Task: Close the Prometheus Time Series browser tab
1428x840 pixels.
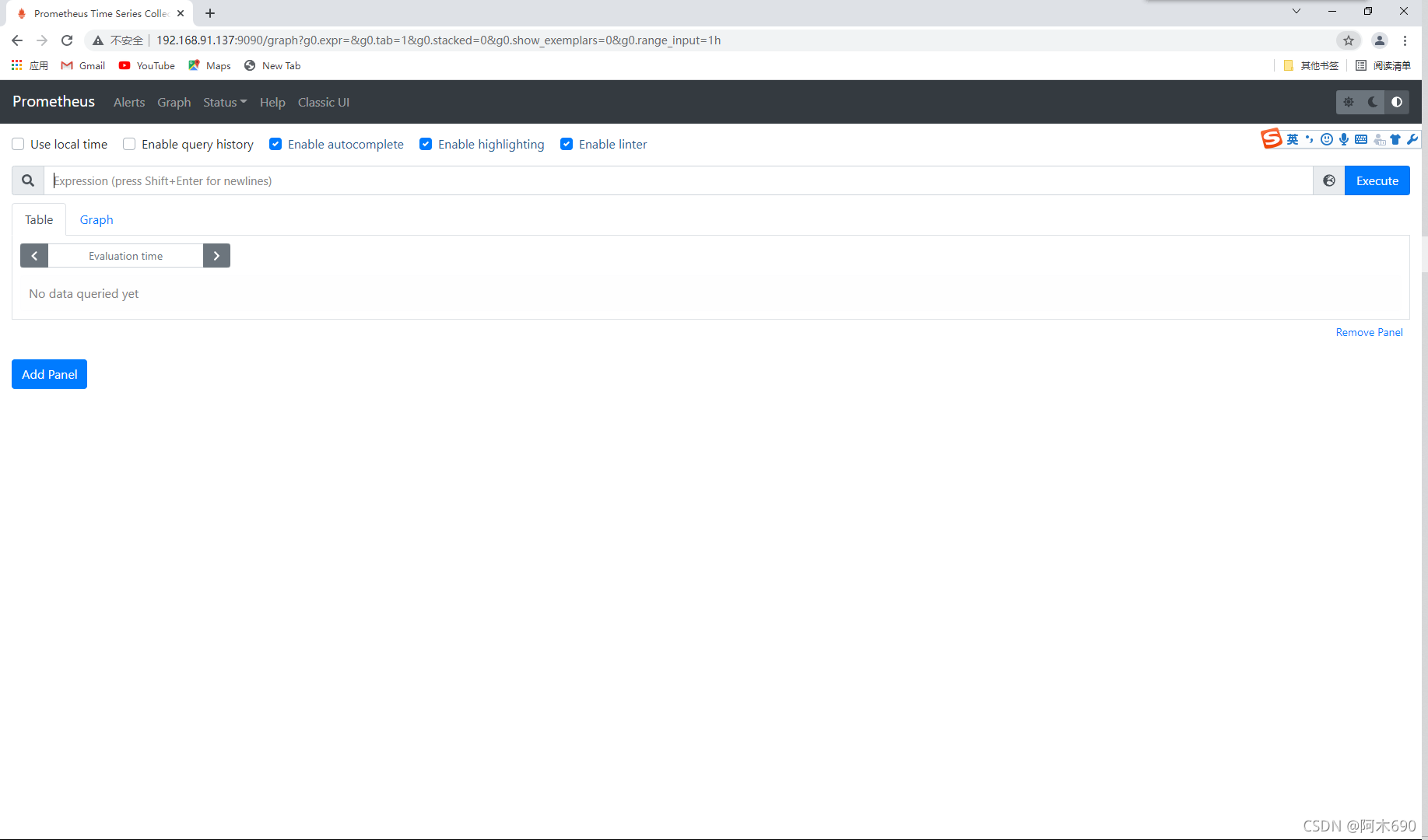Action: tap(181, 13)
